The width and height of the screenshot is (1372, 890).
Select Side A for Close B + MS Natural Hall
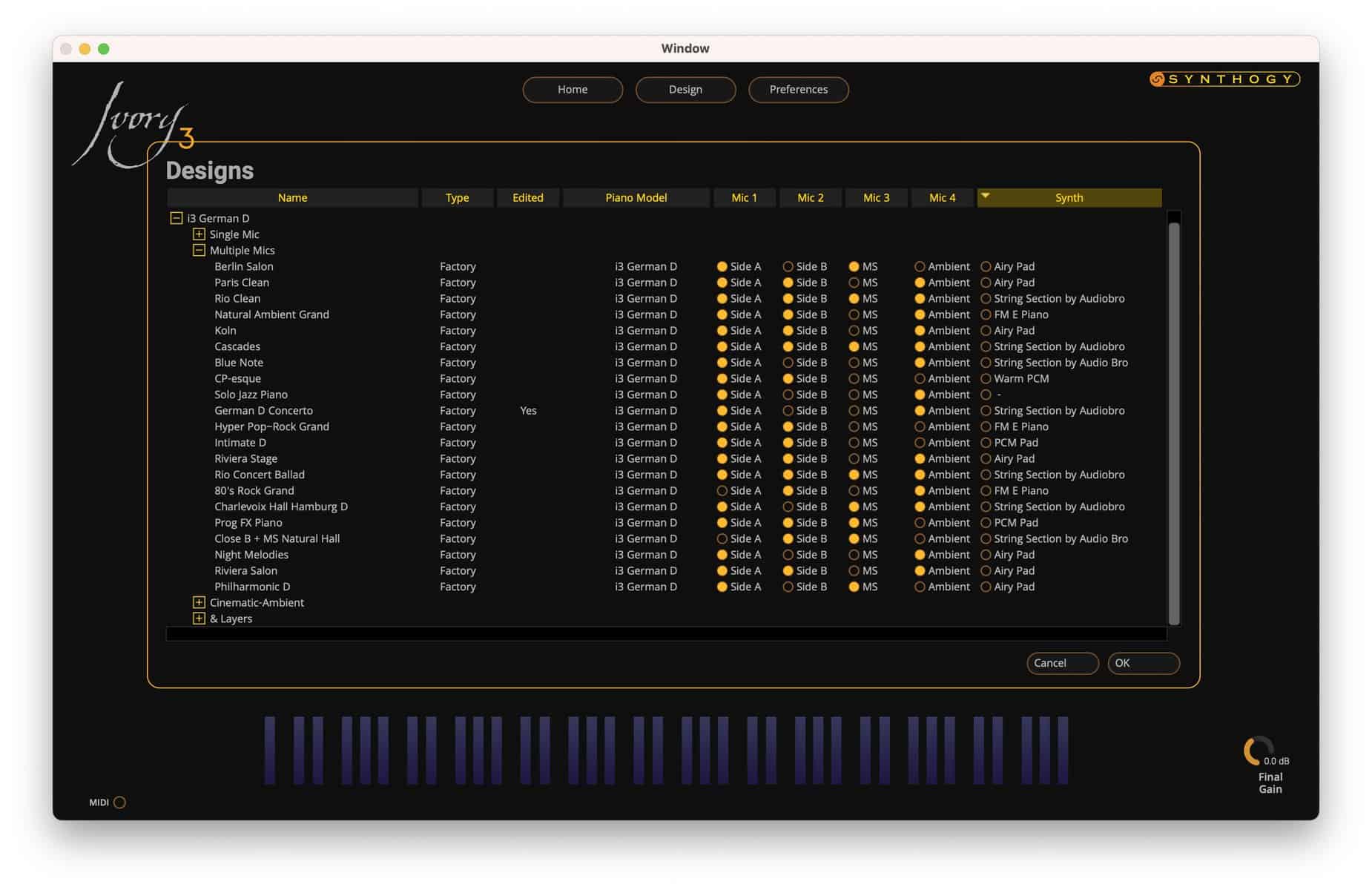722,538
